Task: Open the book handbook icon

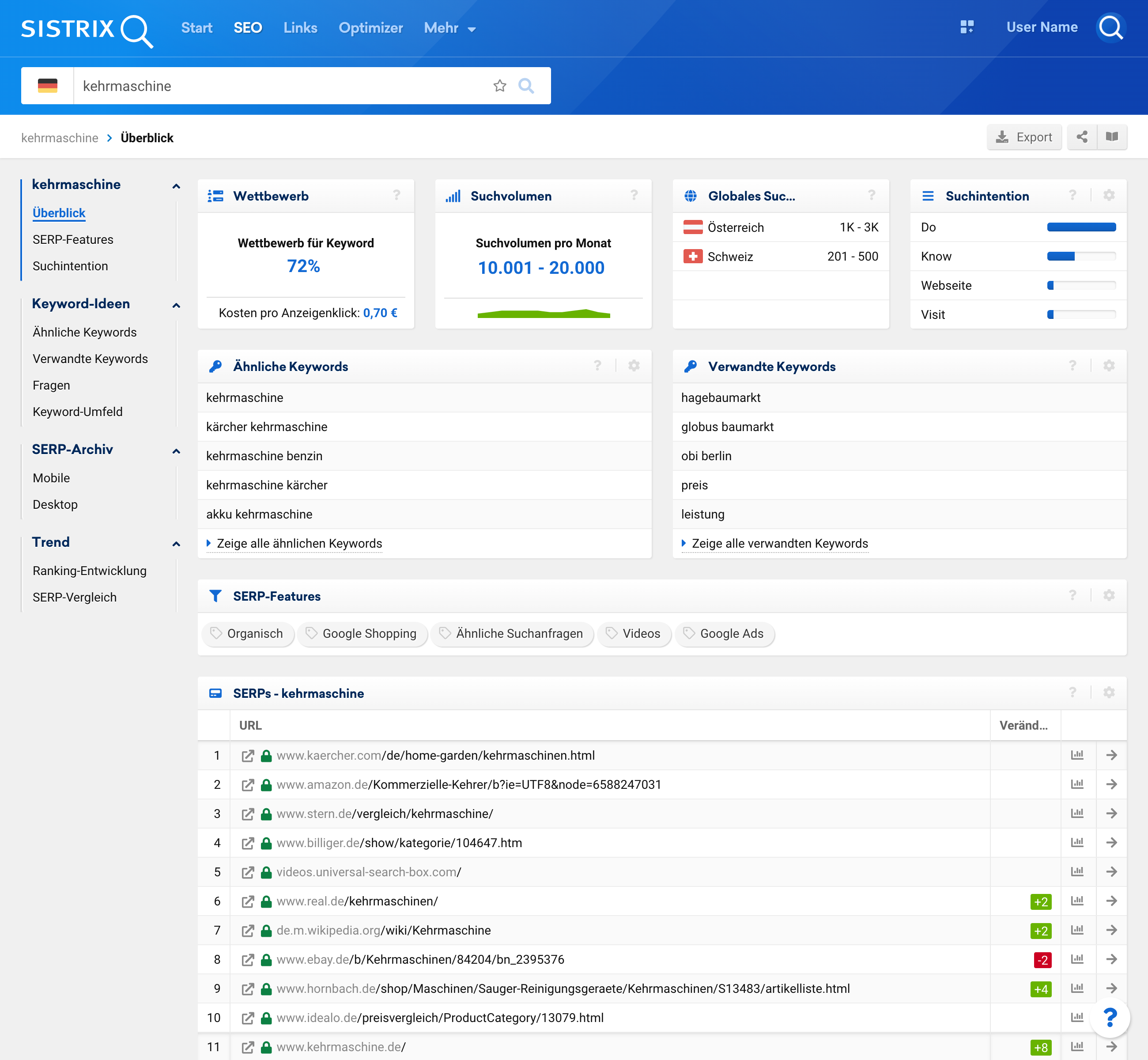Action: click(x=1111, y=137)
